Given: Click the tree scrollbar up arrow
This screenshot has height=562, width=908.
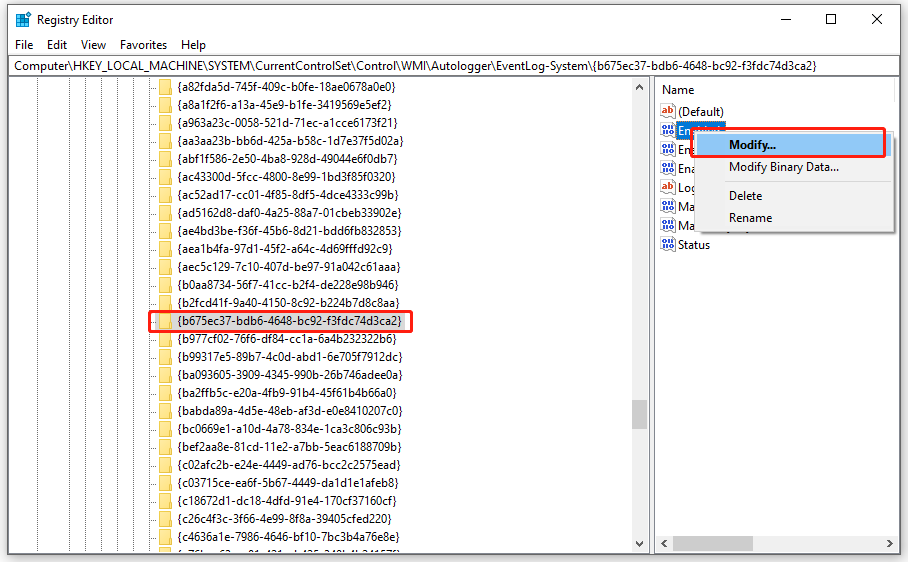Looking at the screenshot, I should coord(639,87).
